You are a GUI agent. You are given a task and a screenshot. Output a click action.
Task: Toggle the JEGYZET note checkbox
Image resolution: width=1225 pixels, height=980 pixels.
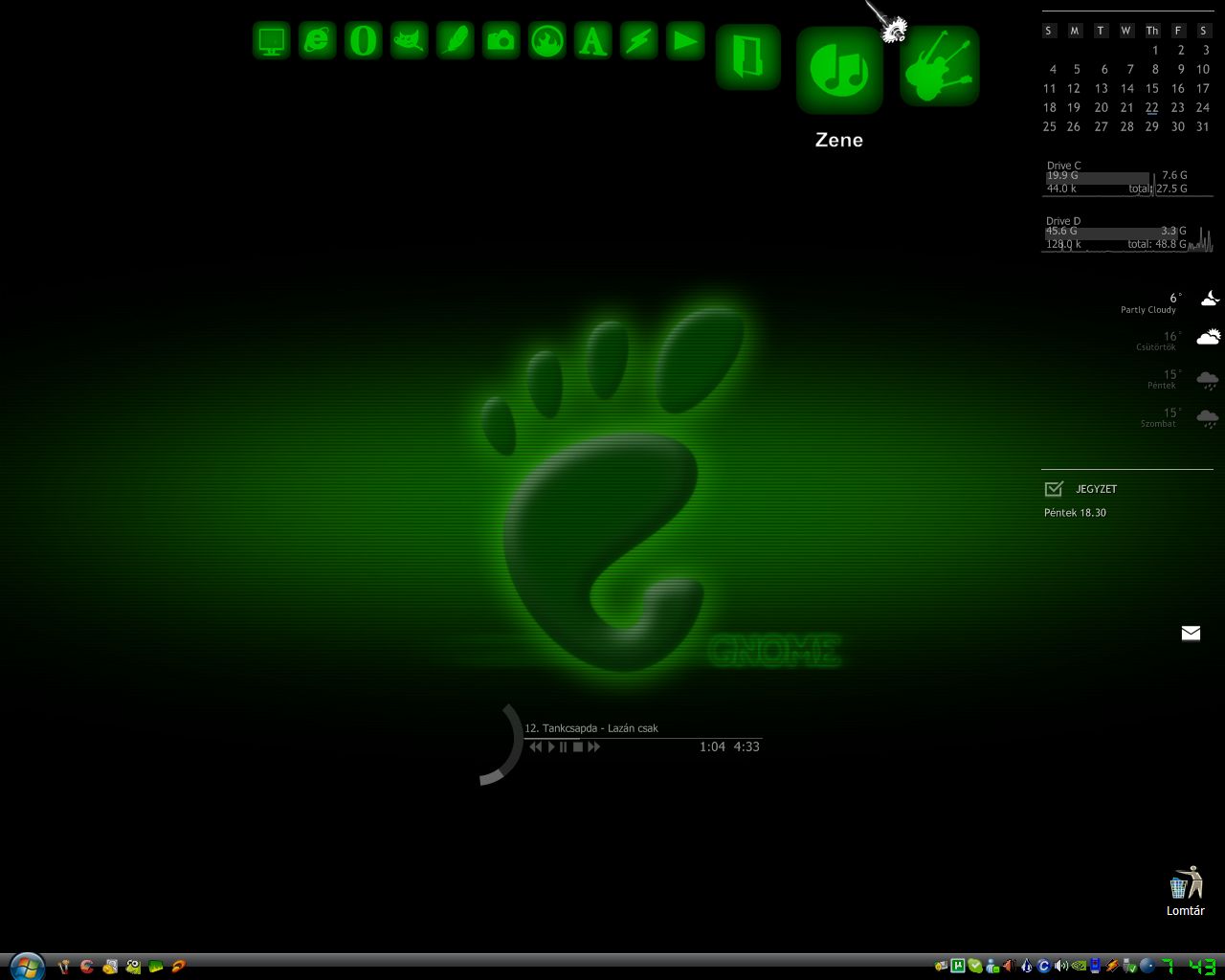(x=1054, y=489)
